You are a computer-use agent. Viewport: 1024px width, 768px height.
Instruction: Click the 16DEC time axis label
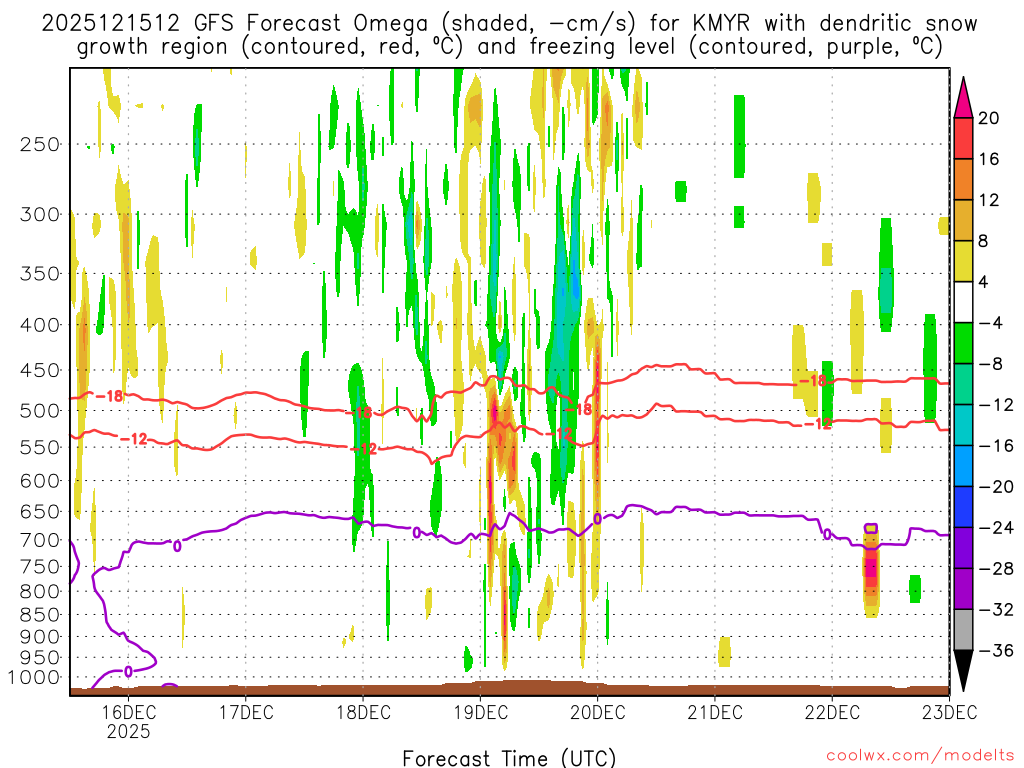pyautogui.click(x=128, y=712)
